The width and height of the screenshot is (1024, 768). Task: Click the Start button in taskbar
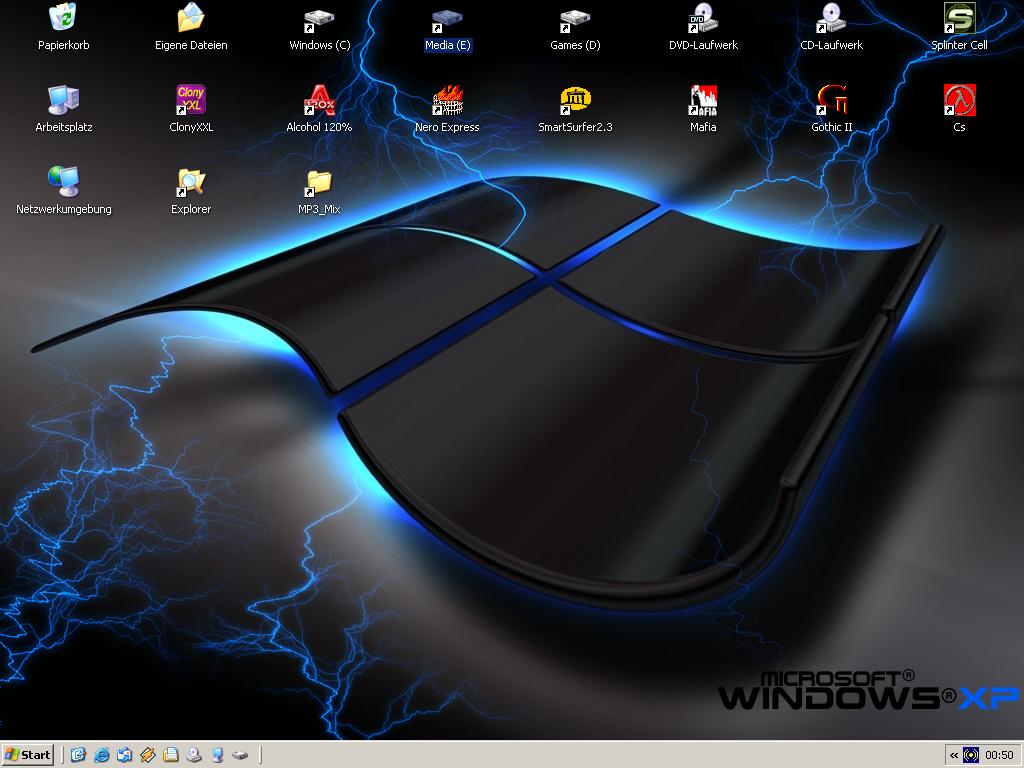pyautogui.click(x=27, y=755)
